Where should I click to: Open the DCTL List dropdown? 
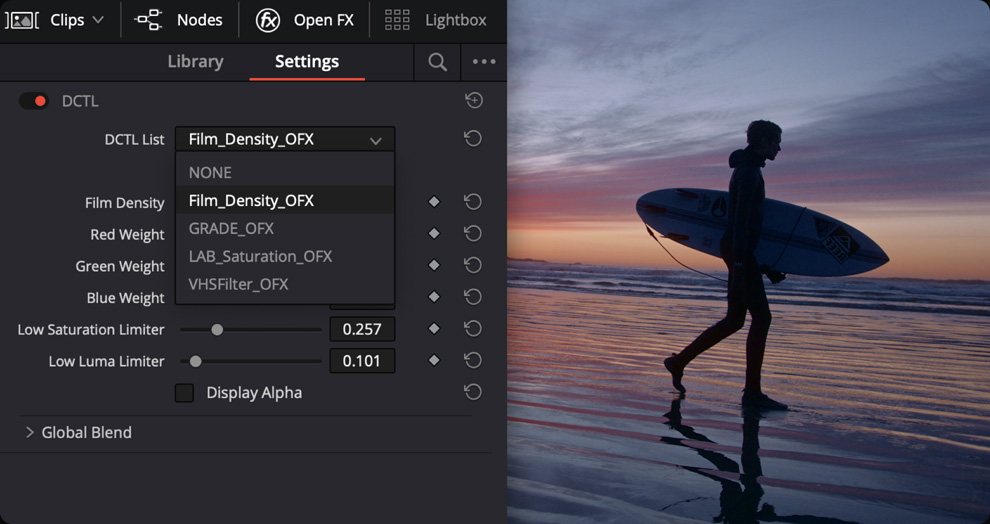pyautogui.click(x=285, y=140)
